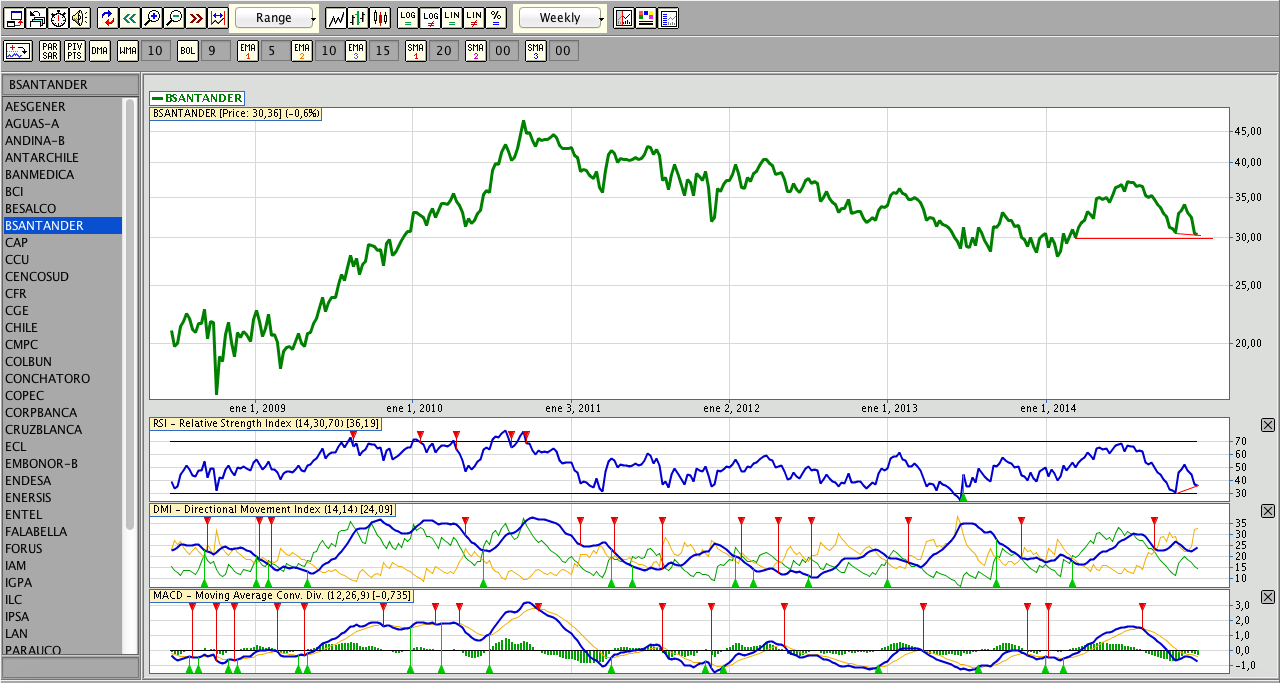Toggle the Bollinger bands indicator
Image resolution: width=1280 pixels, height=683 pixels.
pyautogui.click(x=187, y=51)
